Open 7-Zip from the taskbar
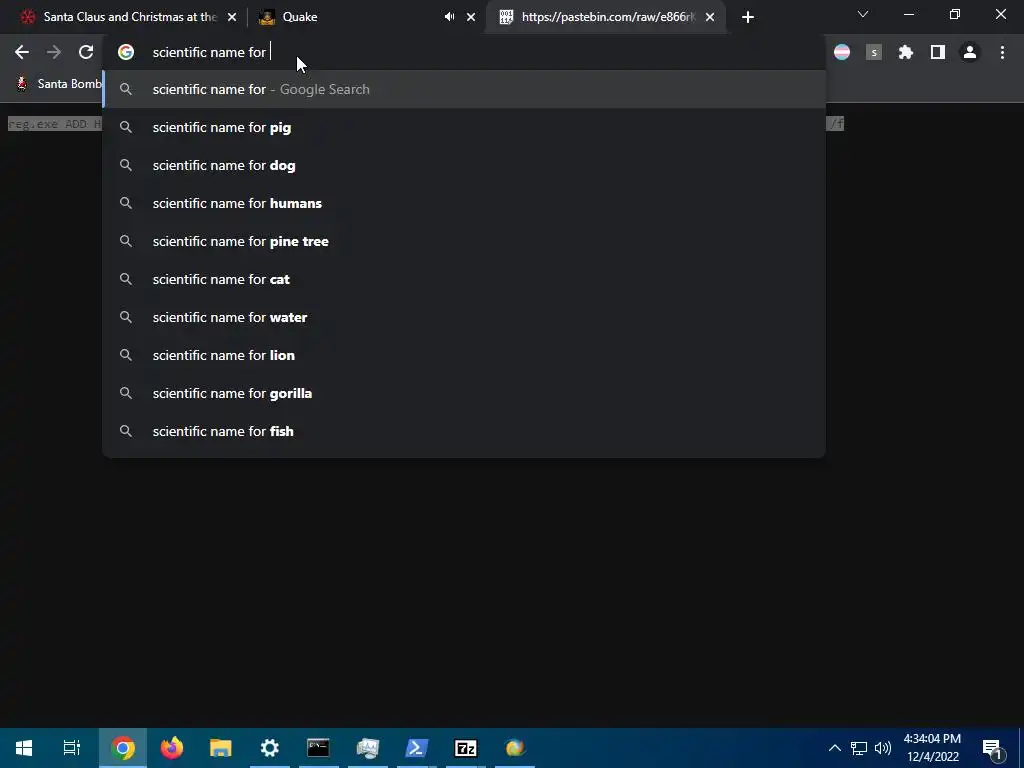The width and height of the screenshot is (1024, 768). 466,748
